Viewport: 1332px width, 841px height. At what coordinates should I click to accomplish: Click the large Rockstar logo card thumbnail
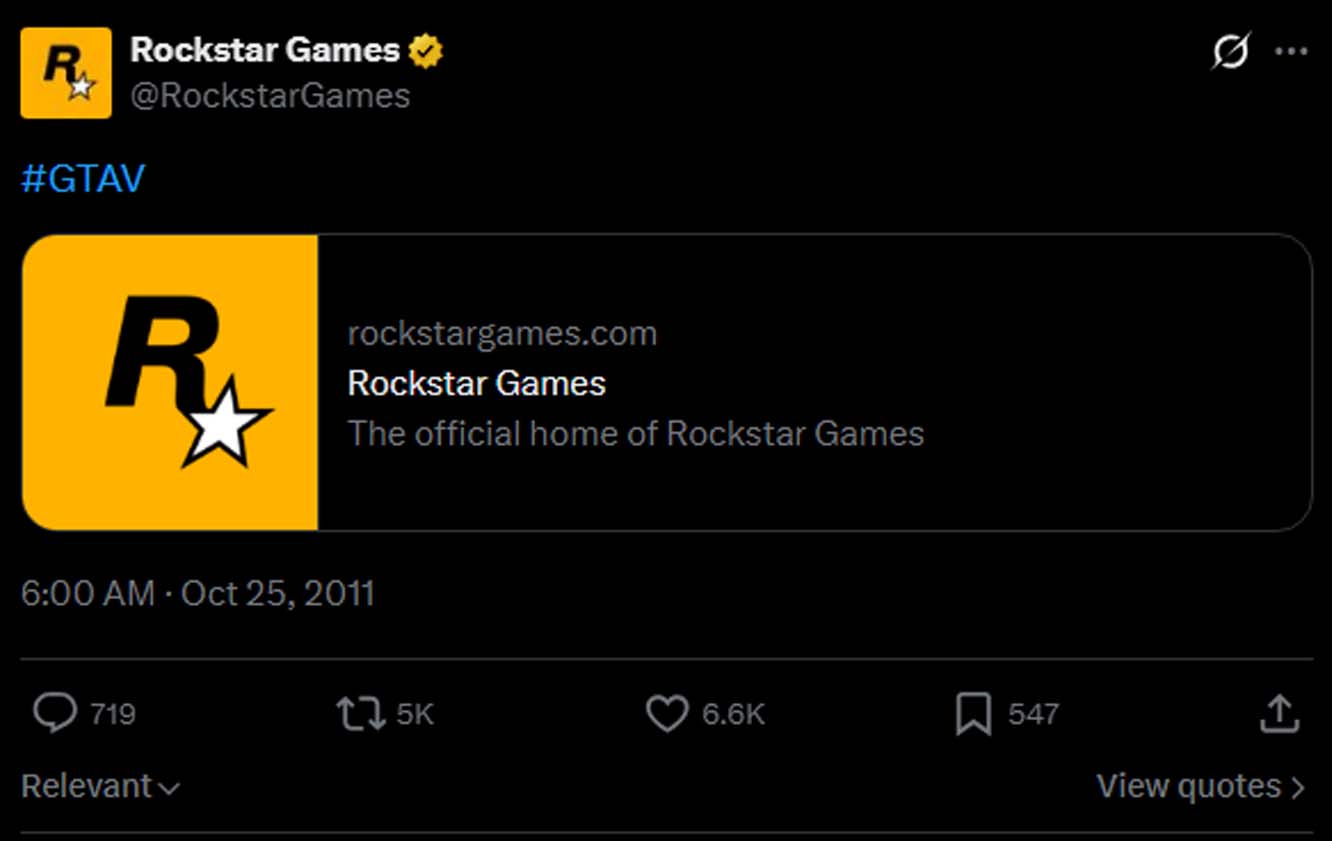click(170, 382)
